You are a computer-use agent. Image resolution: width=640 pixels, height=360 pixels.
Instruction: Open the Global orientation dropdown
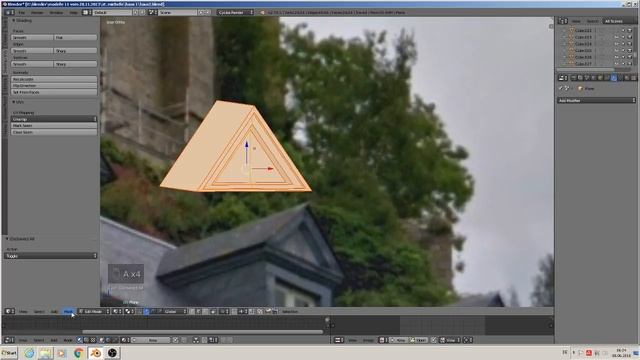pos(176,311)
